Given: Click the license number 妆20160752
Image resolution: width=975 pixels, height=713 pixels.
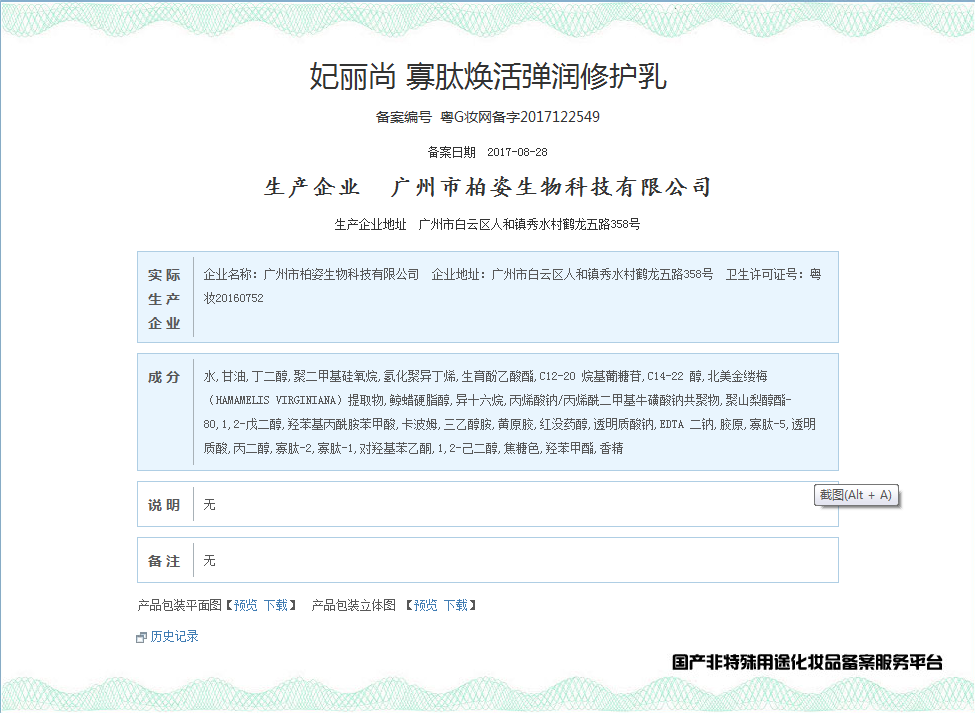Looking at the screenshot, I should [234, 298].
